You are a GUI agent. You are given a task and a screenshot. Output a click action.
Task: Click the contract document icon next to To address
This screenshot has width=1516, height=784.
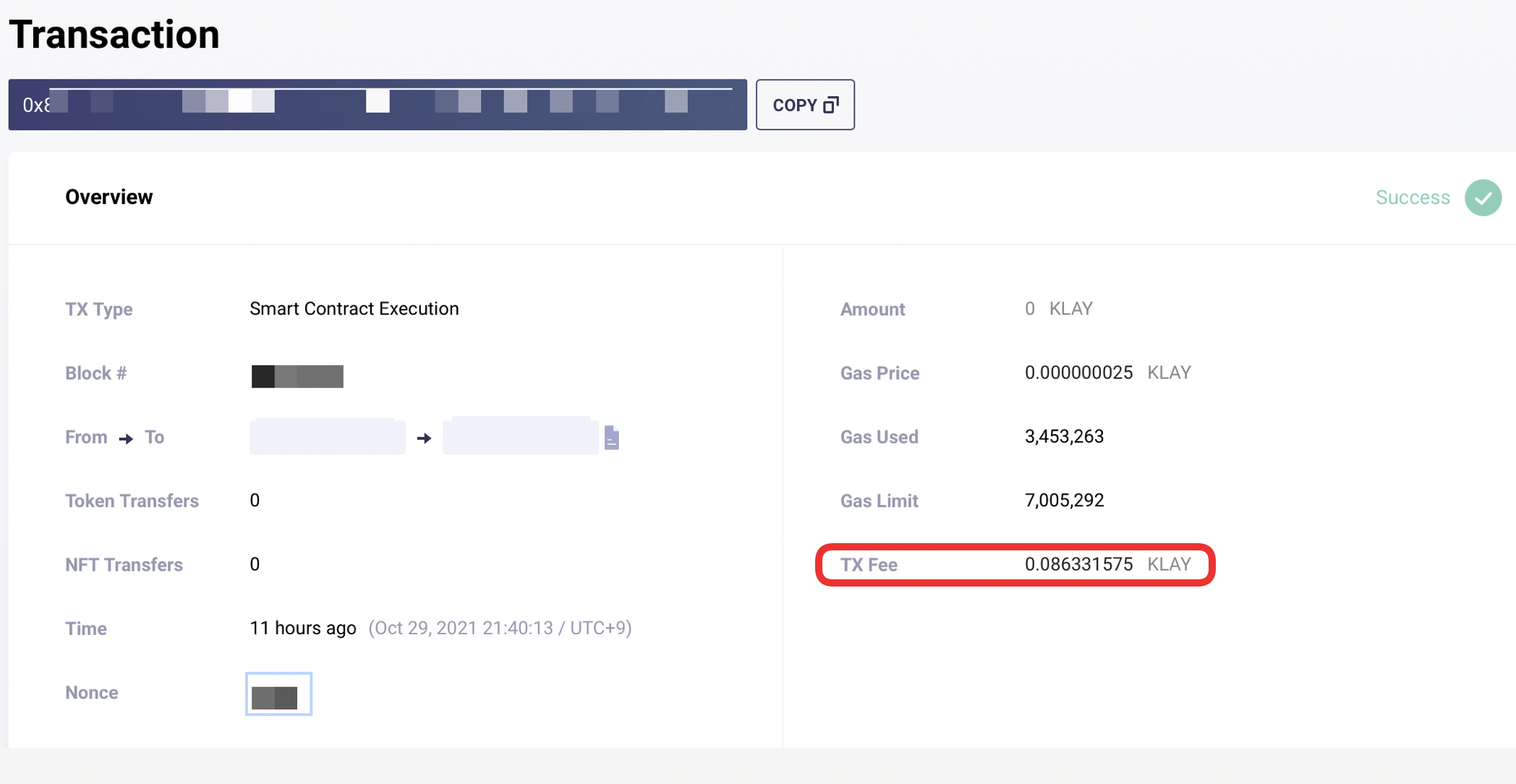click(x=611, y=438)
